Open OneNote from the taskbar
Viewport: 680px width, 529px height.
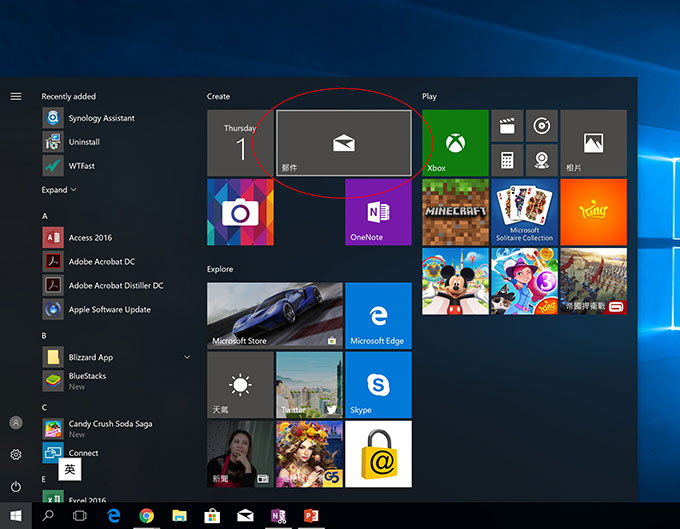(x=278, y=516)
